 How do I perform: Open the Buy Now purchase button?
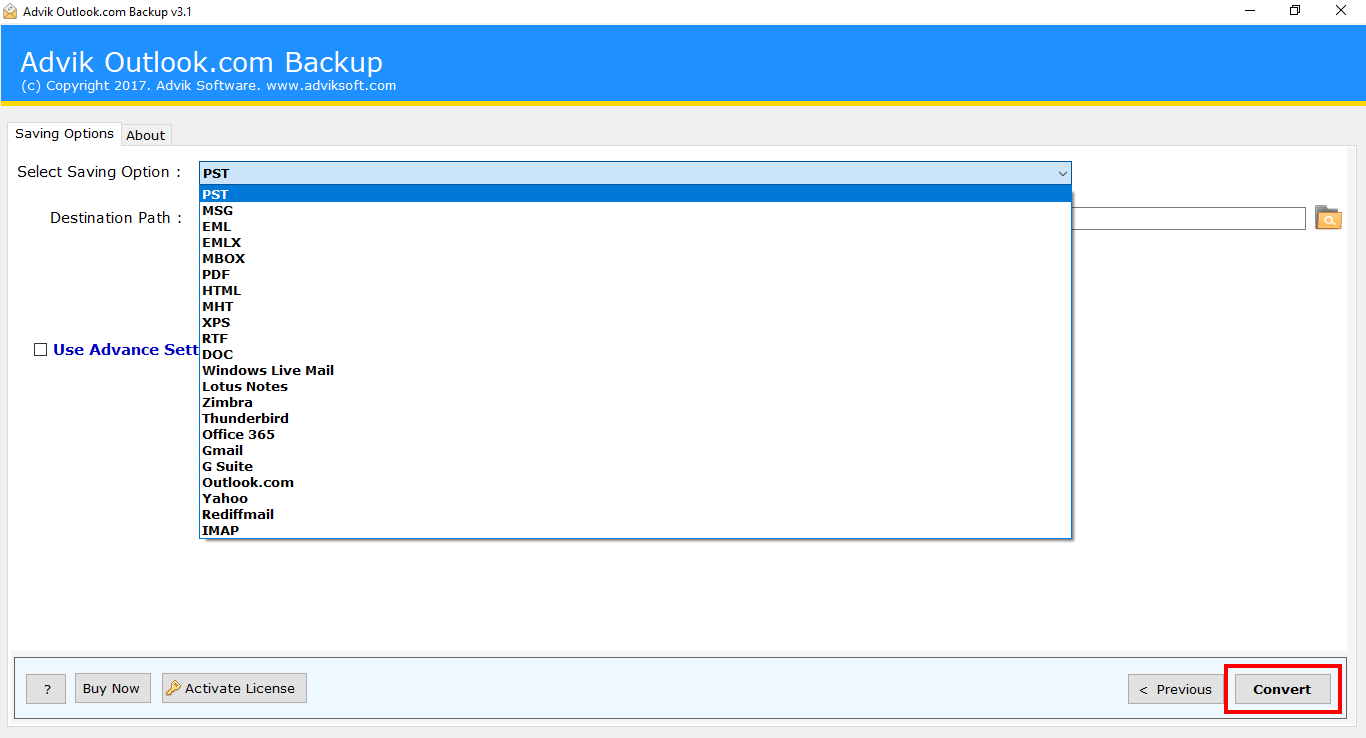coord(112,688)
